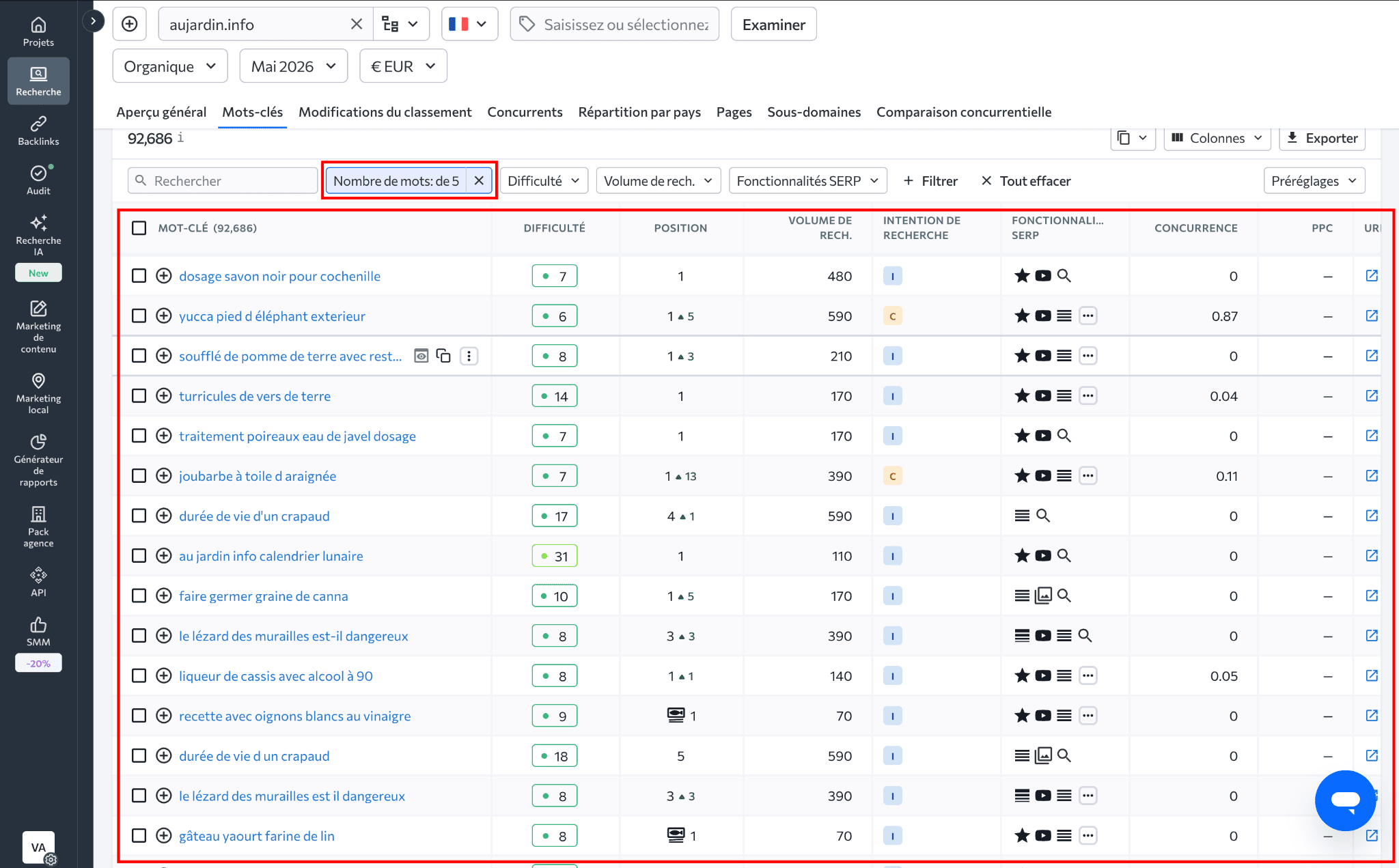
Task: Open the Colonnes dropdown
Action: 1217,138
